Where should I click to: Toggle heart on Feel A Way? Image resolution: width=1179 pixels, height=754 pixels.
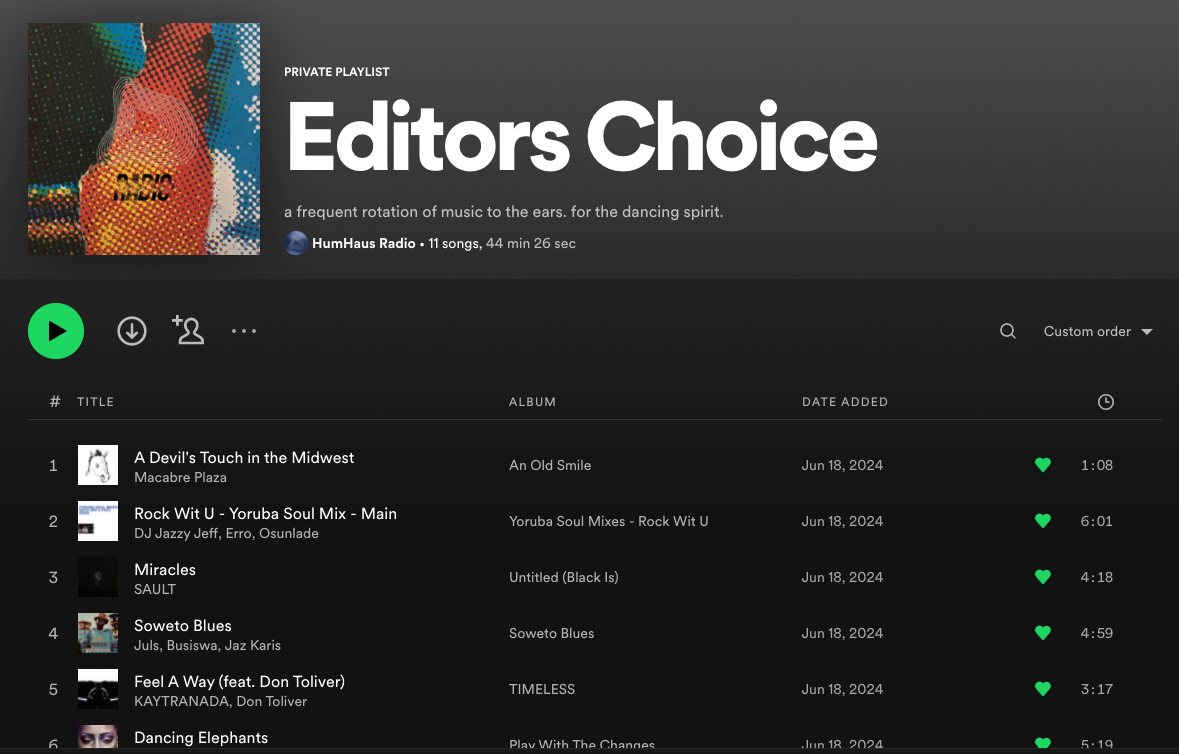click(x=1042, y=689)
